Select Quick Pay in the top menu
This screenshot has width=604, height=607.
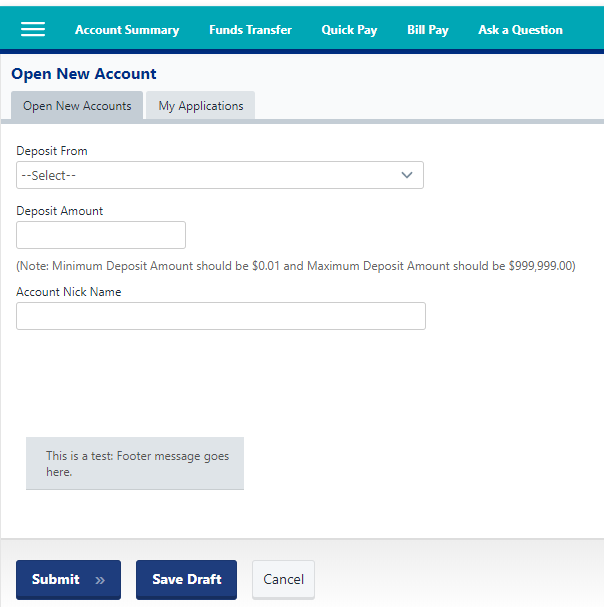tap(349, 30)
